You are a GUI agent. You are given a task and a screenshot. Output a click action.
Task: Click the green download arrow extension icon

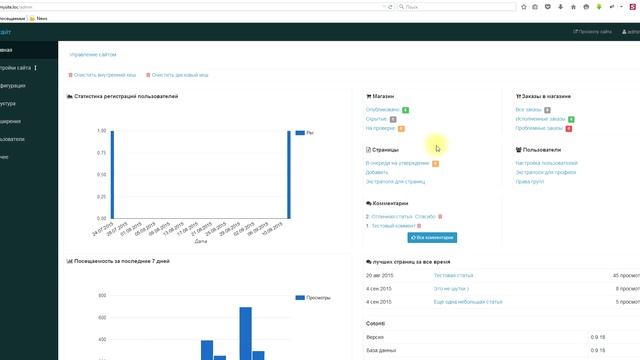599,7
